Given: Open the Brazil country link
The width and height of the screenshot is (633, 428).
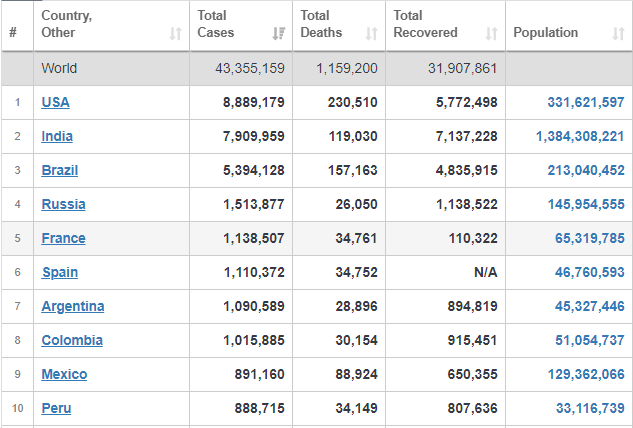Looking at the screenshot, I should click(x=59, y=170).
